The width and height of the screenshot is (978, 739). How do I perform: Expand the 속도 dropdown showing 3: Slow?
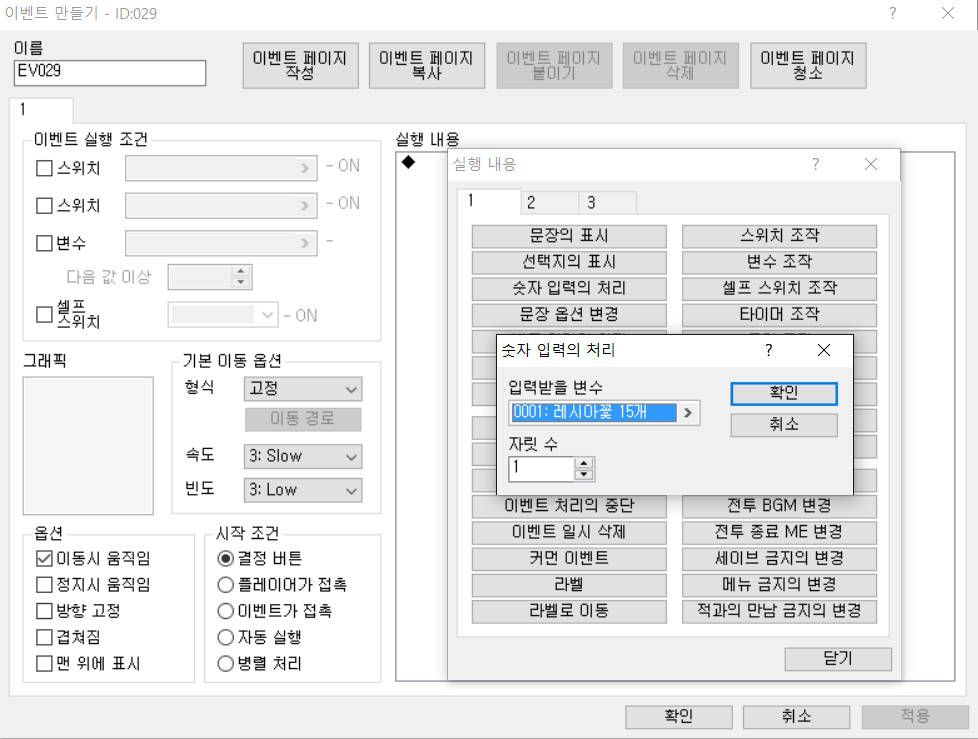(x=302, y=456)
